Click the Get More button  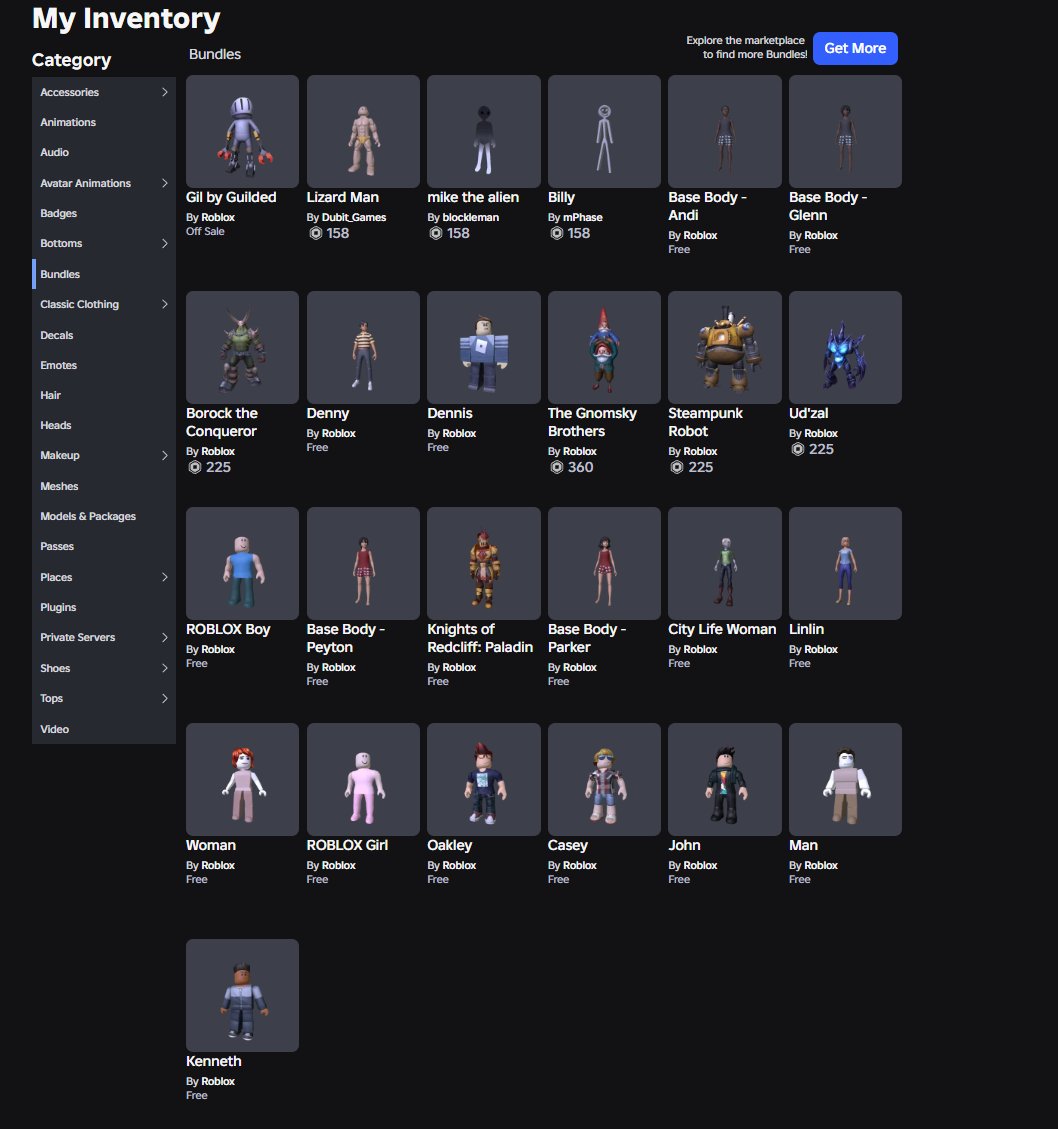[855, 48]
